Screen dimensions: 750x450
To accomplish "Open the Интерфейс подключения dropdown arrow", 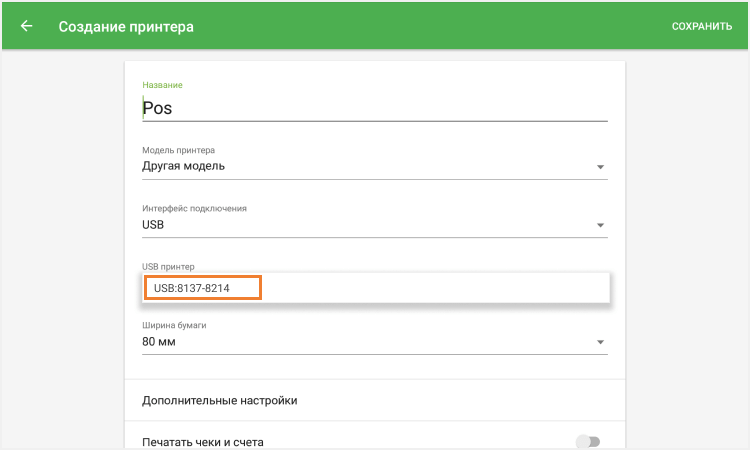I will click(600, 225).
